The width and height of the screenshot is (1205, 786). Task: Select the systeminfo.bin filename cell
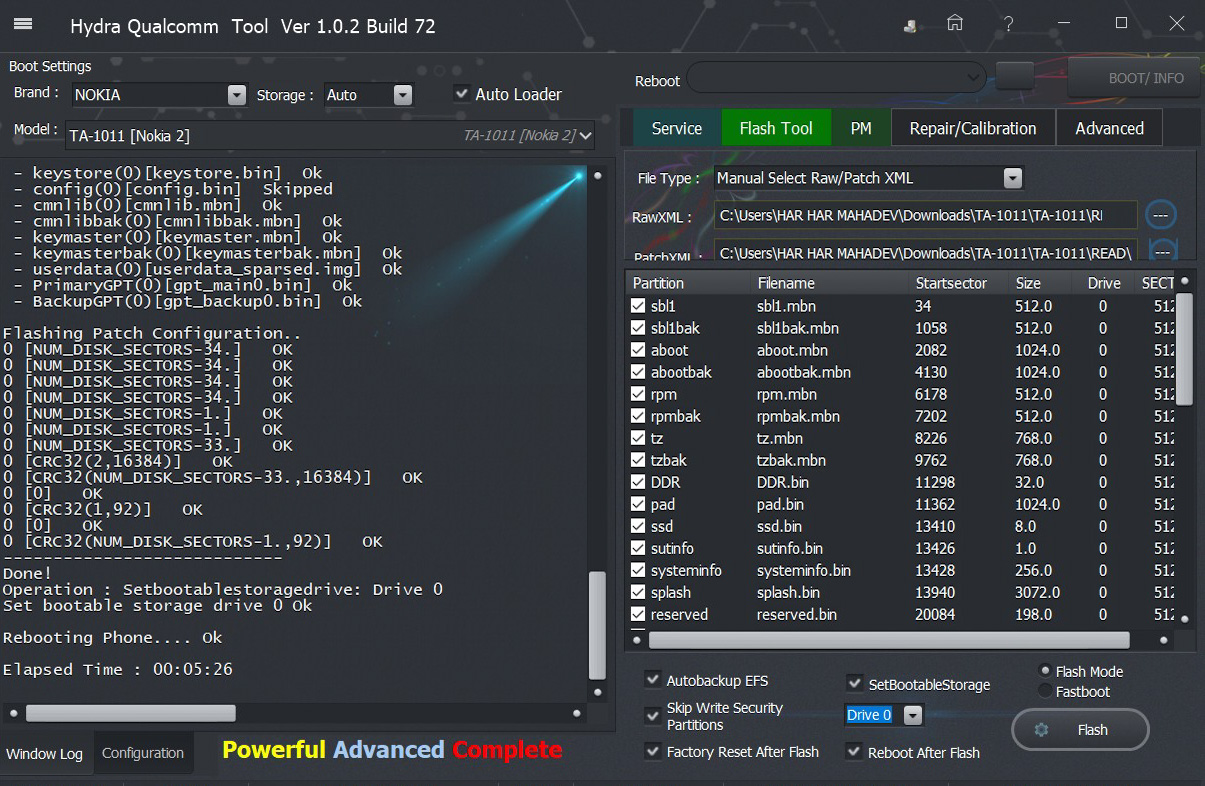point(804,570)
